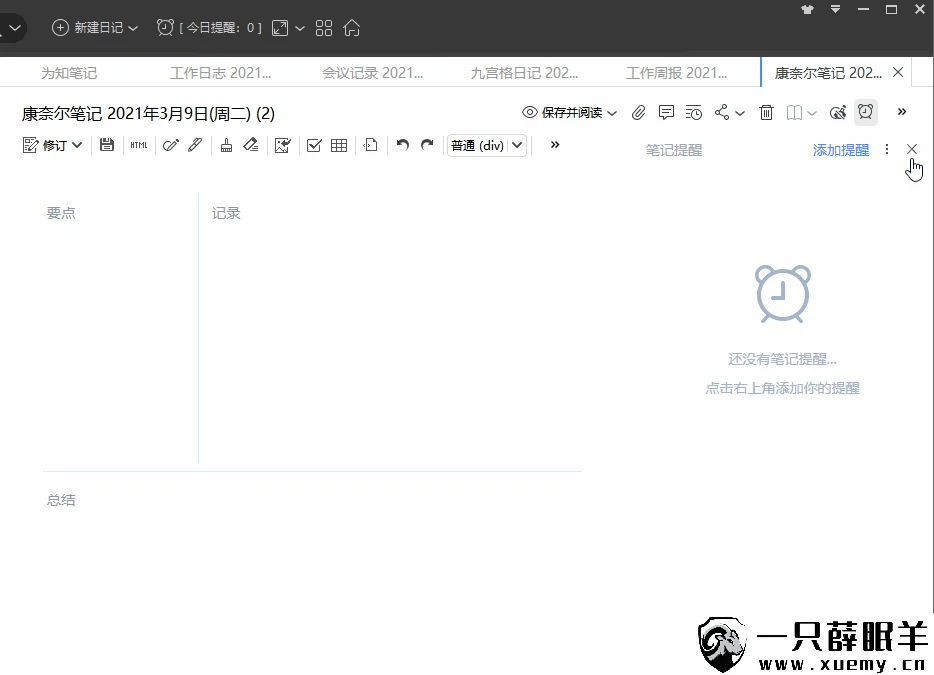This screenshot has height=675, width=934.
Task: Expand the share options arrow
Action: tap(740, 113)
